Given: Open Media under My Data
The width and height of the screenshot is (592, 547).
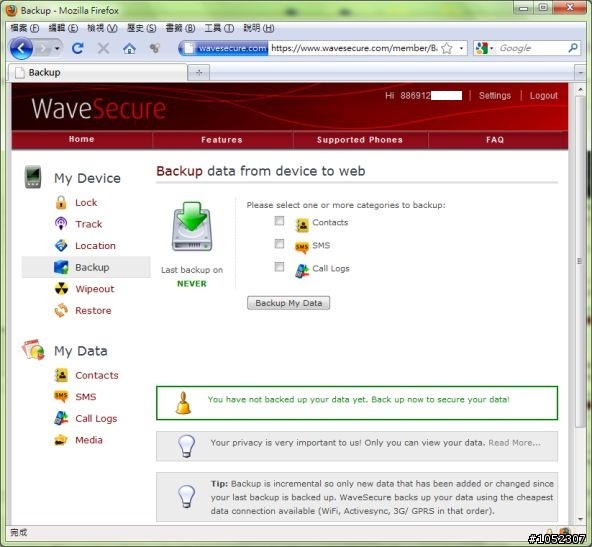Looking at the screenshot, I should (89, 440).
